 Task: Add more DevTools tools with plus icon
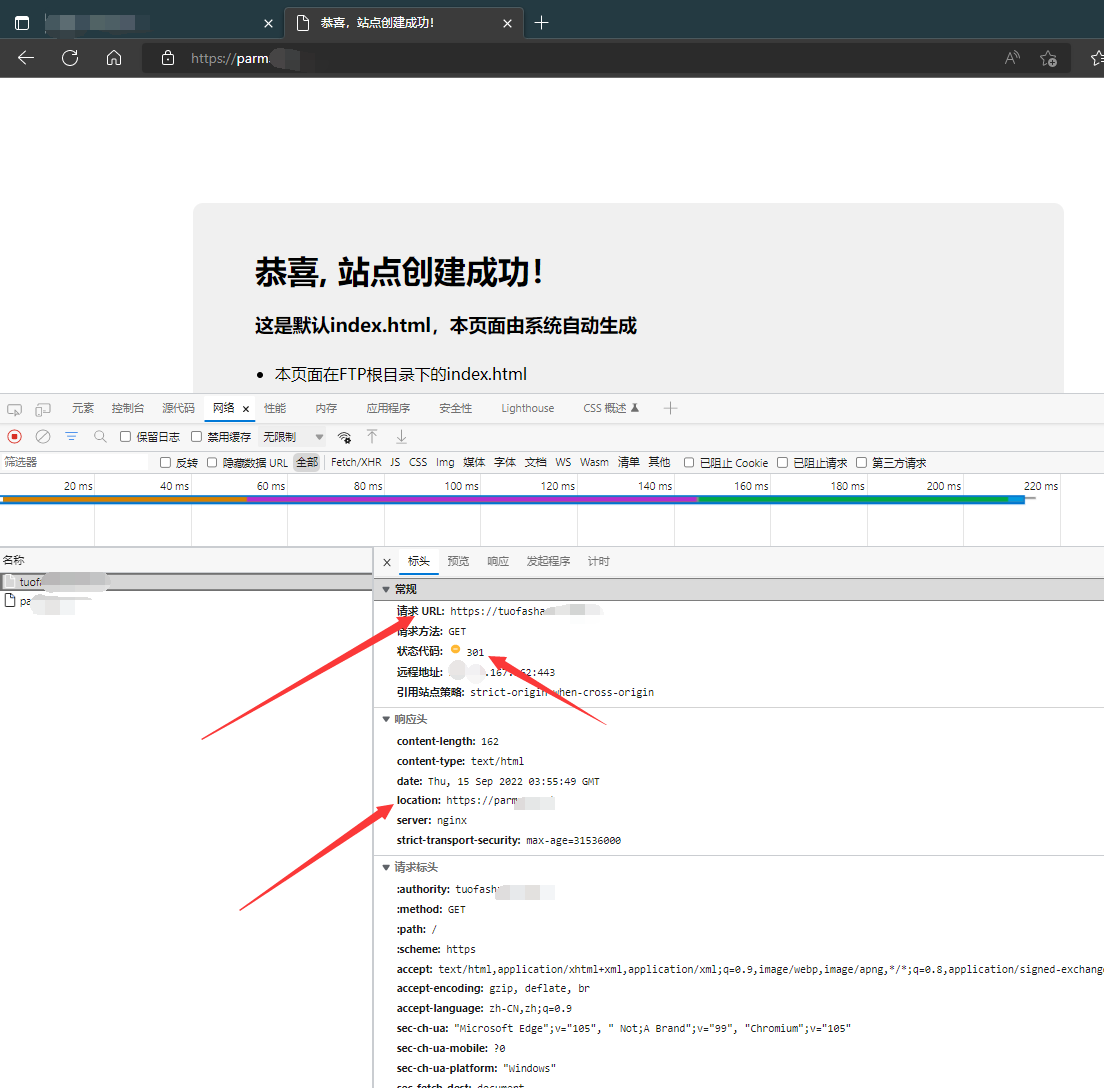click(670, 408)
